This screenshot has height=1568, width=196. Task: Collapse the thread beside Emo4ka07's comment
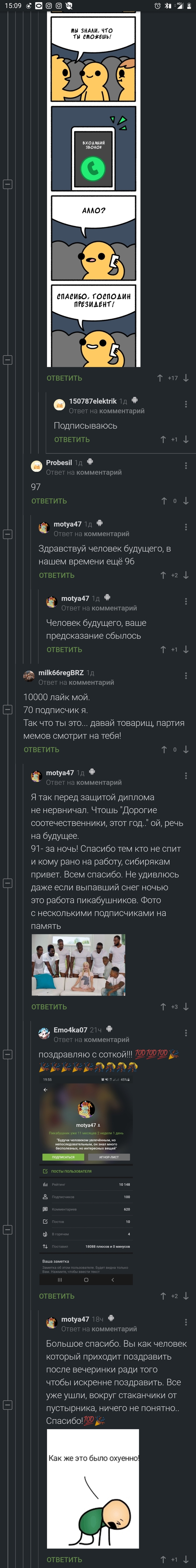[x=8, y=1054]
